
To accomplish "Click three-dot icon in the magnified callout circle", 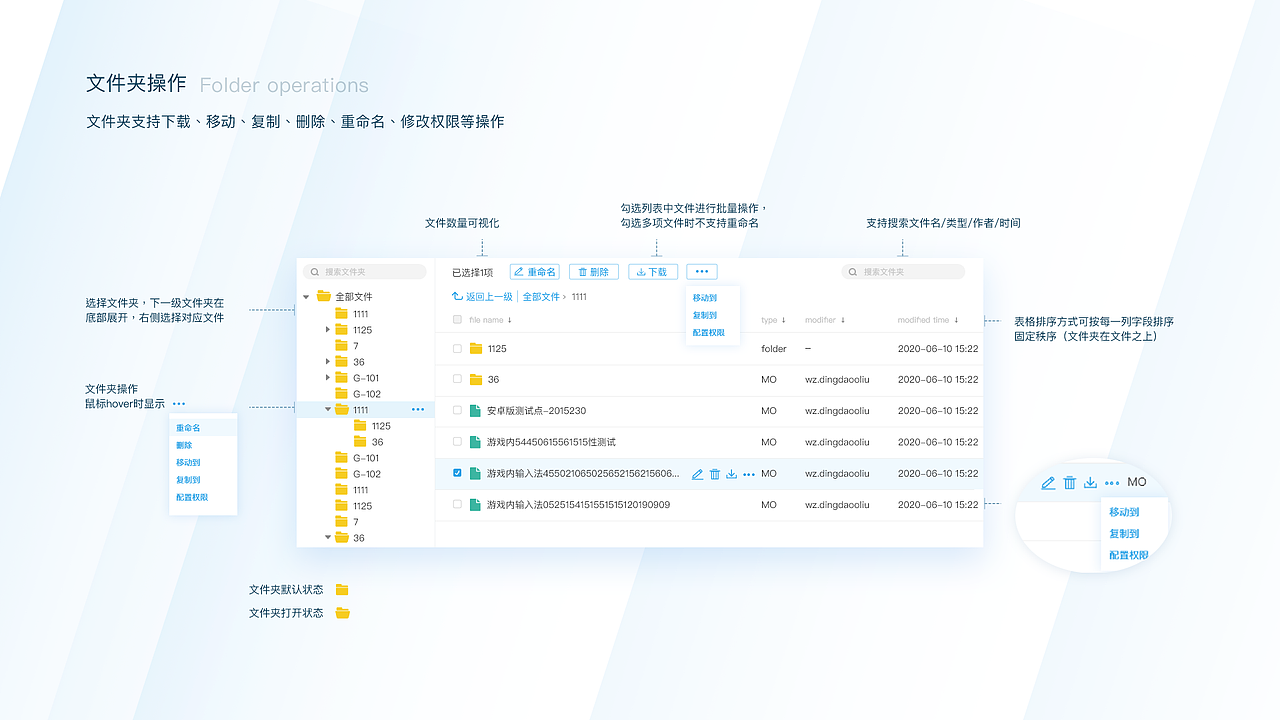I will [x=1111, y=483].
